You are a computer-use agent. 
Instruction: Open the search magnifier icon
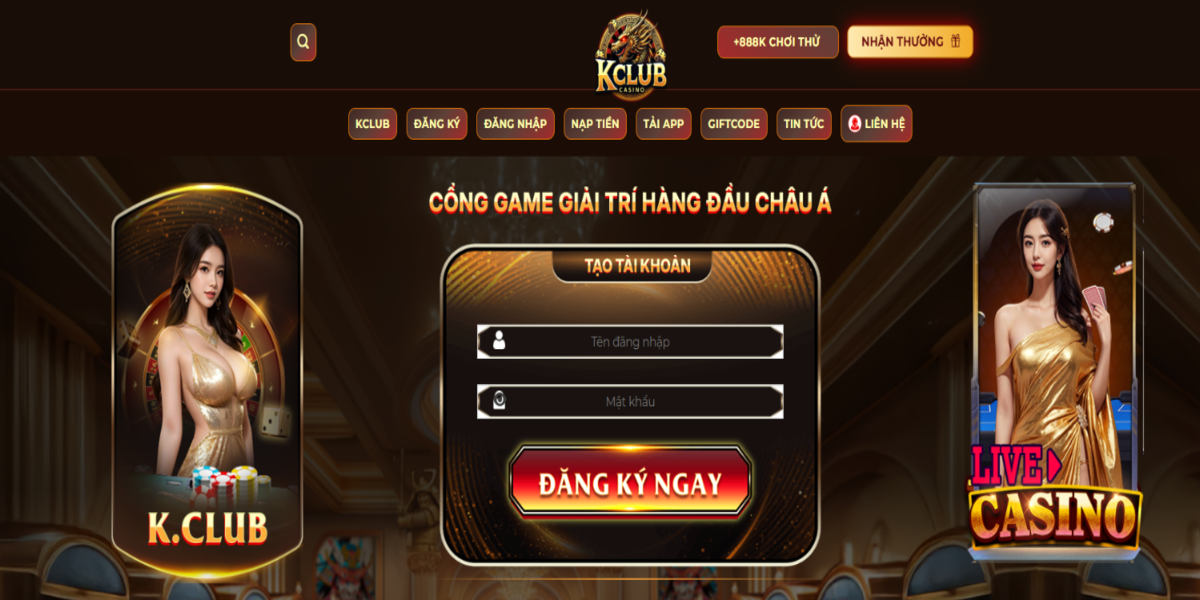pos(303,42)
